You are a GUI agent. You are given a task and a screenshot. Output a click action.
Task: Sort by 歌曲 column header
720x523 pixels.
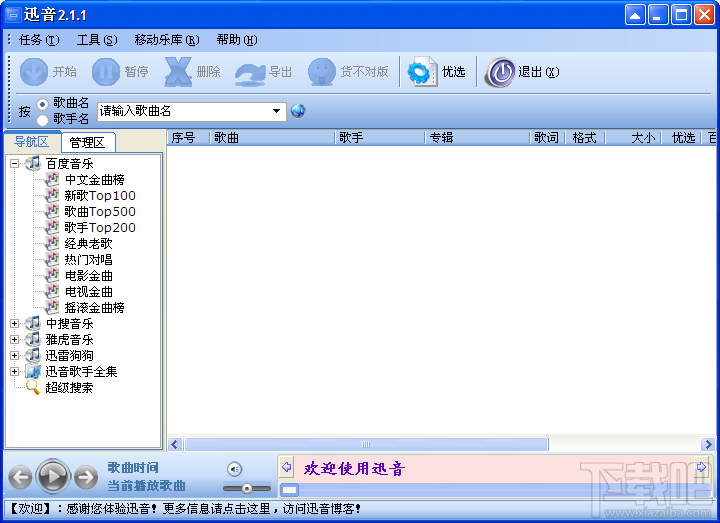272,137
